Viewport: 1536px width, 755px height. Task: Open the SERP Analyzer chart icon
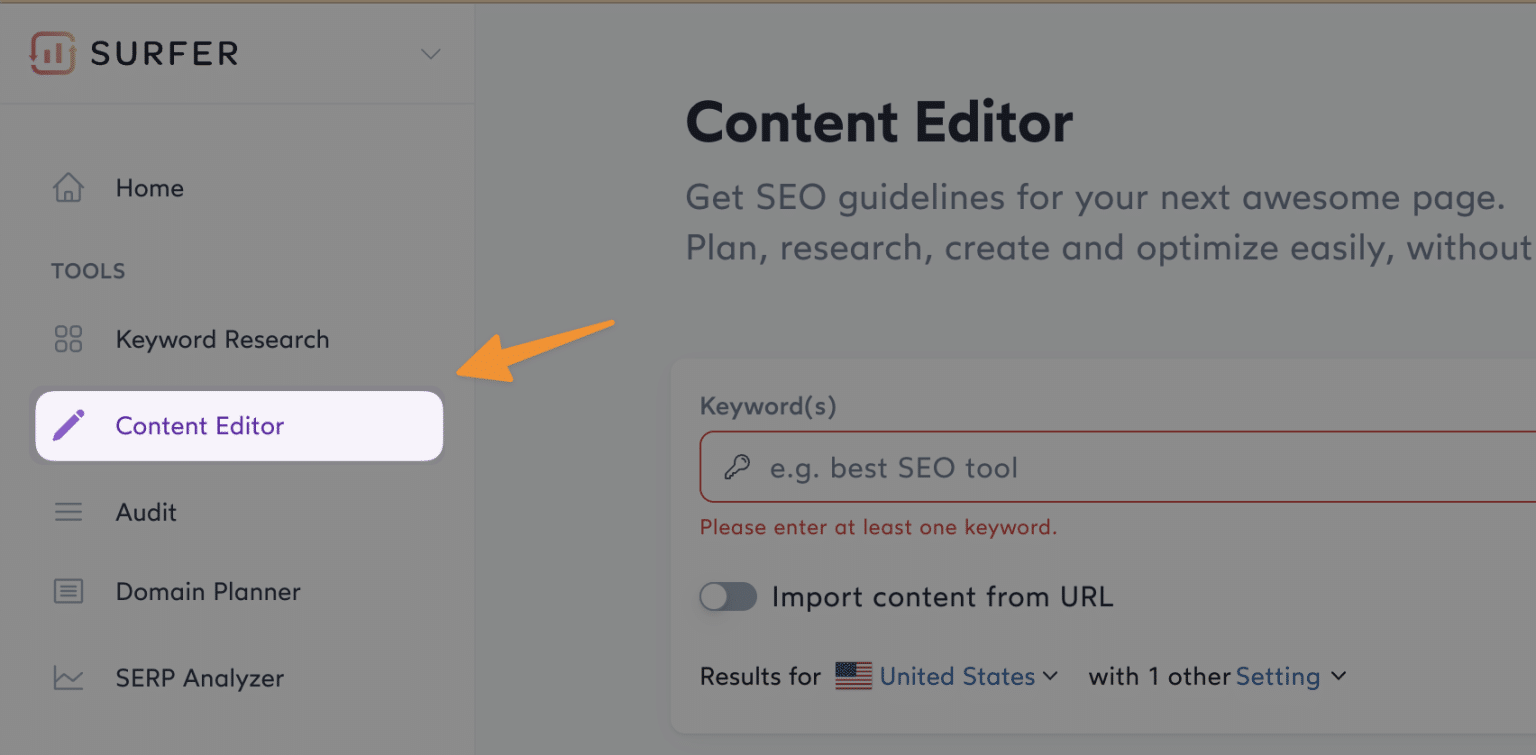tap(68, 678)
